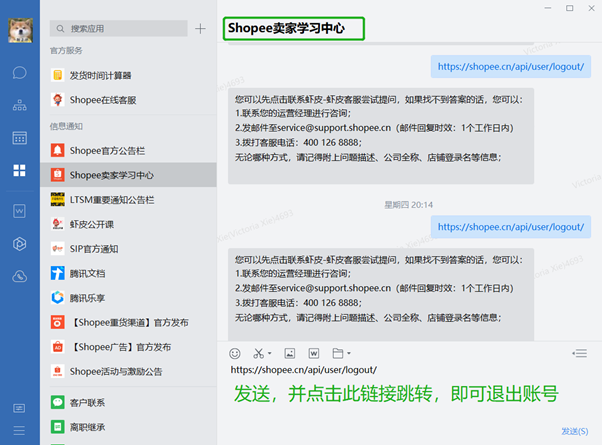Image resolution: width=602 pixels, height=445 pixels.
Task: Click the emoji smiley icon
Action: click(235, 353)
